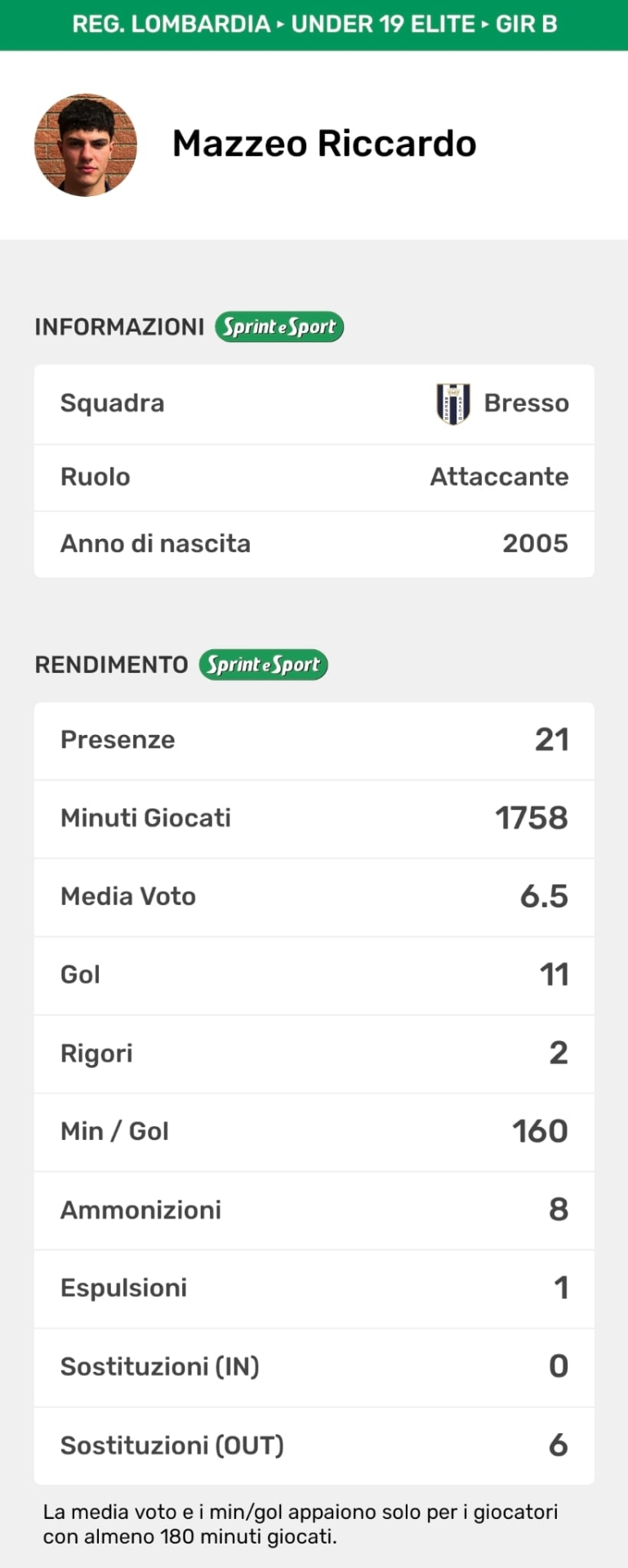Click the Sostituzioni (OUT) row
The height and width of the screenshot is (1568, 628).
click(x=314, y=1445)
